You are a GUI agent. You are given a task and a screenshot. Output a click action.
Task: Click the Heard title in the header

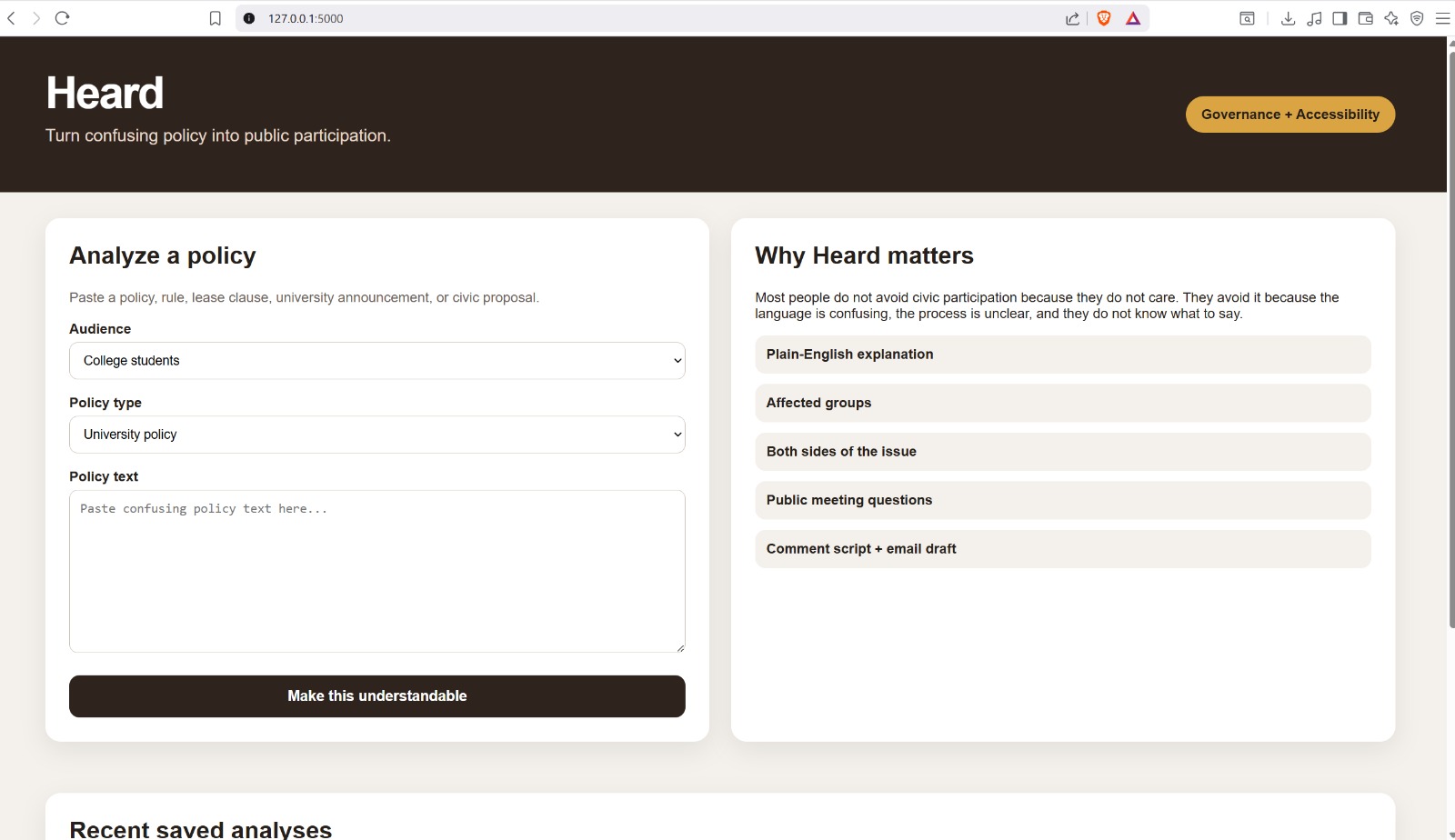coord(105,93)
